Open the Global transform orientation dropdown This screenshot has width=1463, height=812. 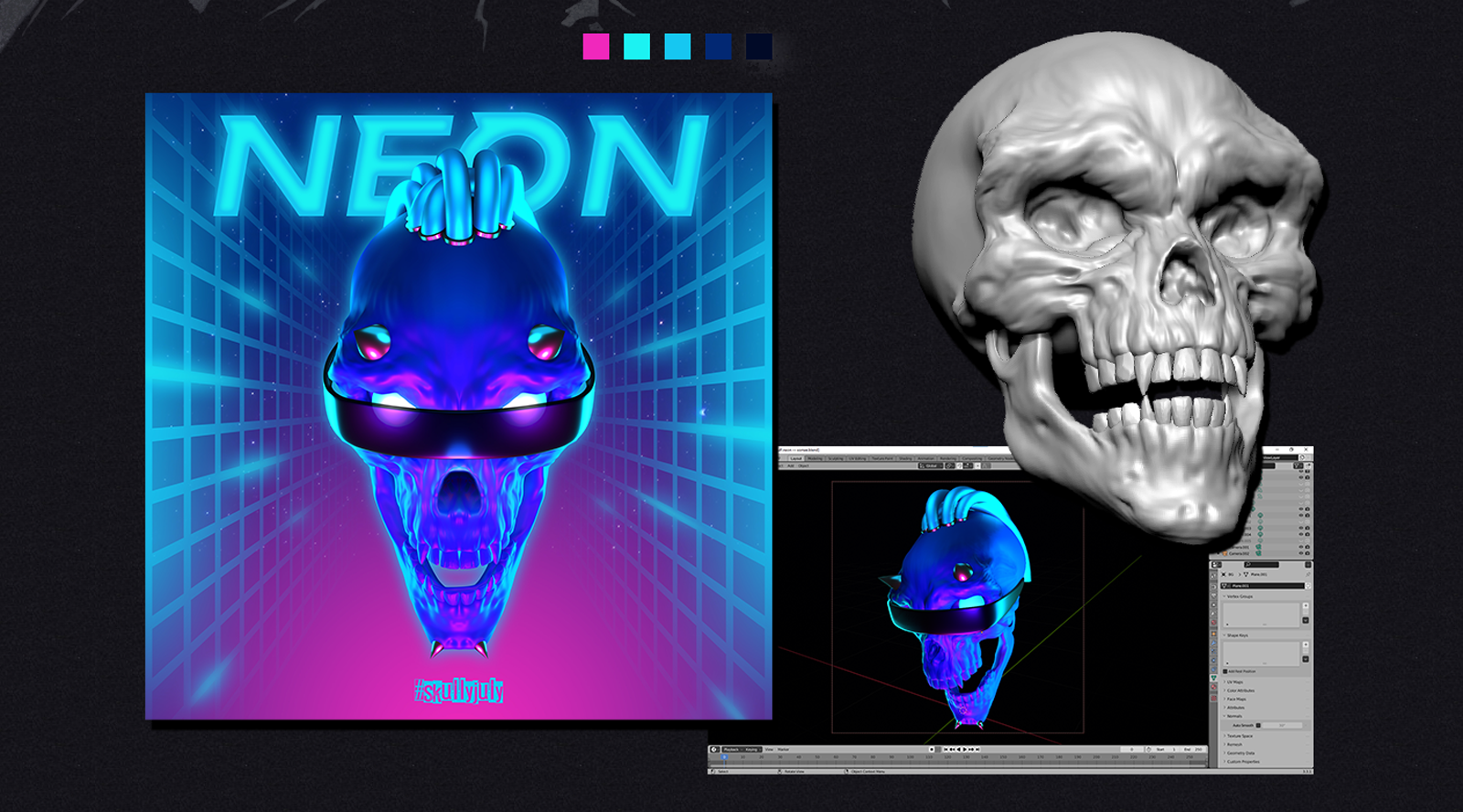click(930, 465)
